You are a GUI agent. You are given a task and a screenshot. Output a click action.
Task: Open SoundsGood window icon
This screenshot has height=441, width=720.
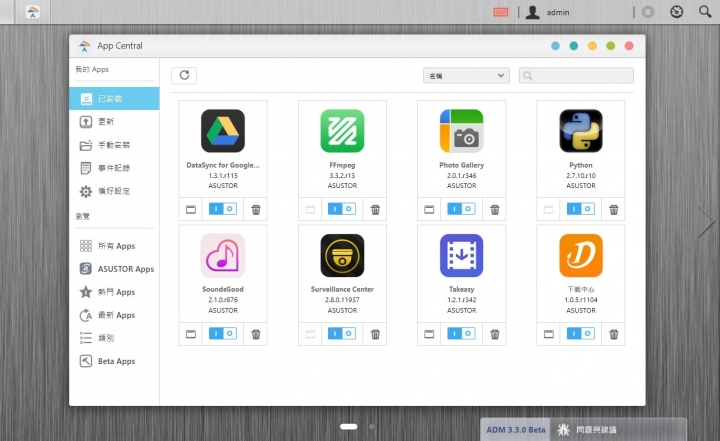click(191, 334)
